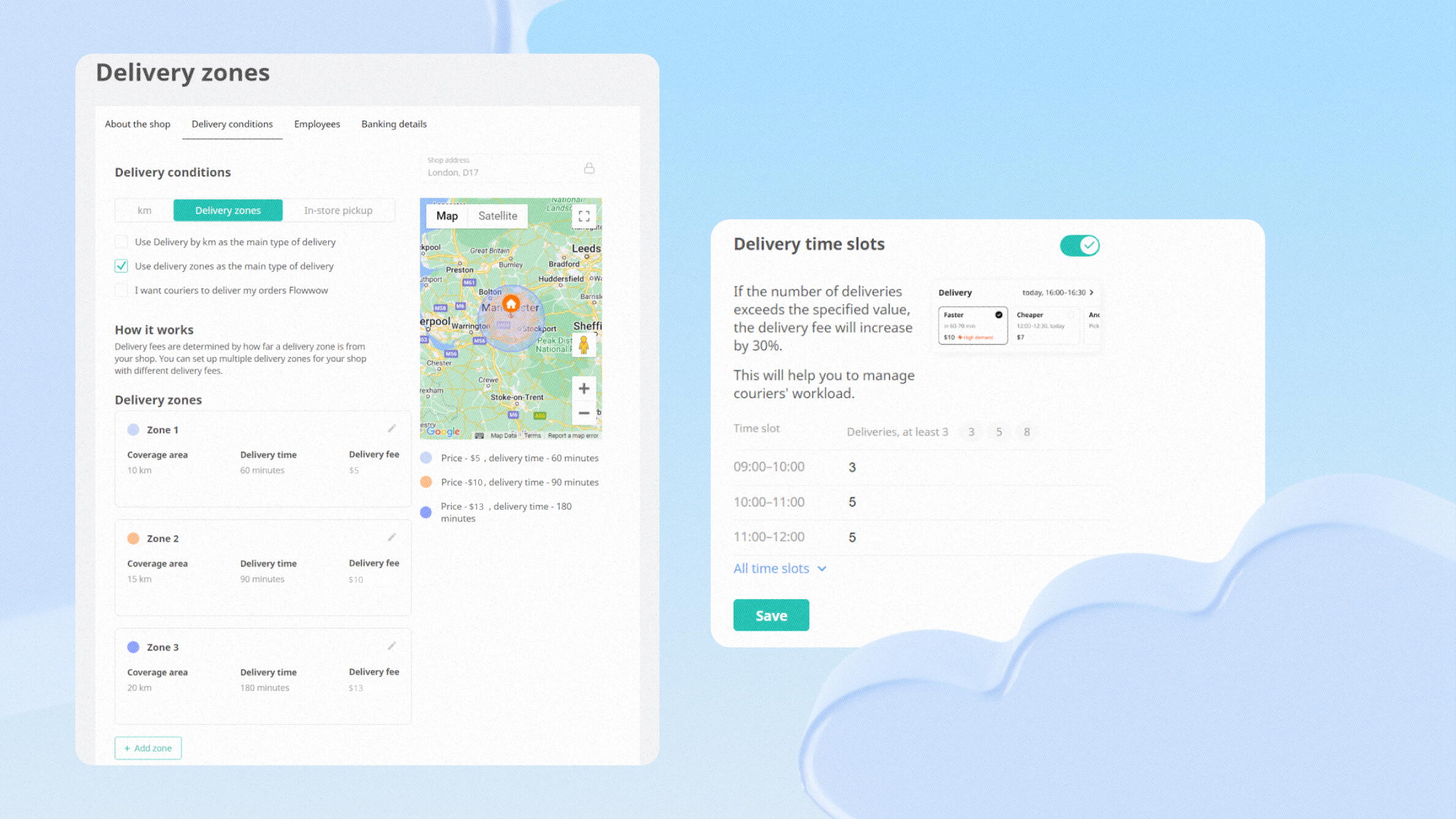
Task: Edit Zone 3 using its pencil icon
Action: tap(392, 646)
